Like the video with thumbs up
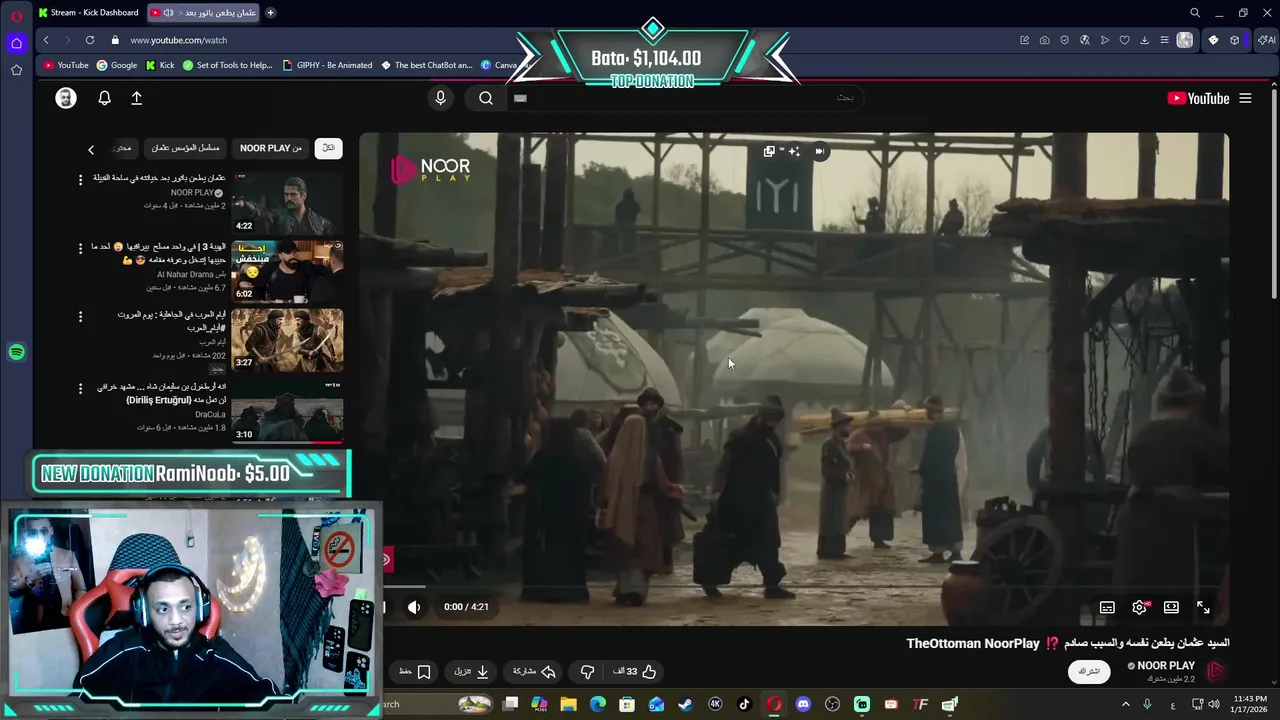 634,672
